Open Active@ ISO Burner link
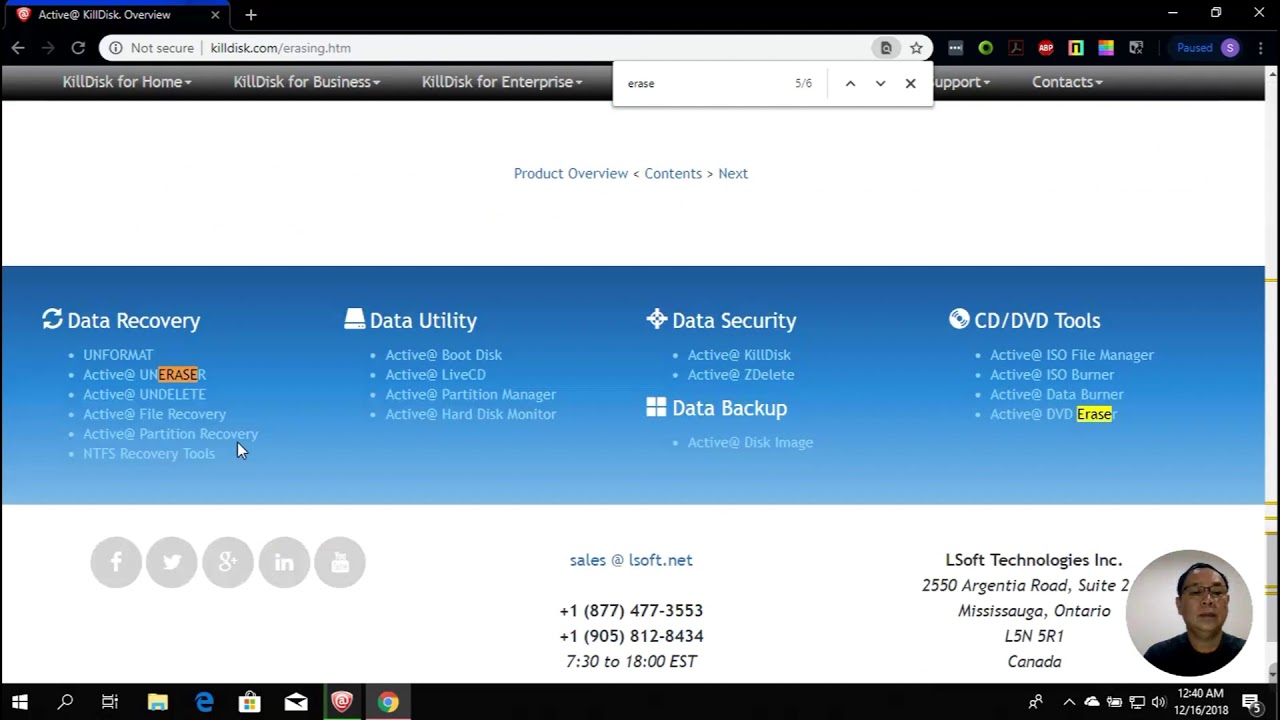This screenshot has height=720, width=1280. click(1052, 375)
